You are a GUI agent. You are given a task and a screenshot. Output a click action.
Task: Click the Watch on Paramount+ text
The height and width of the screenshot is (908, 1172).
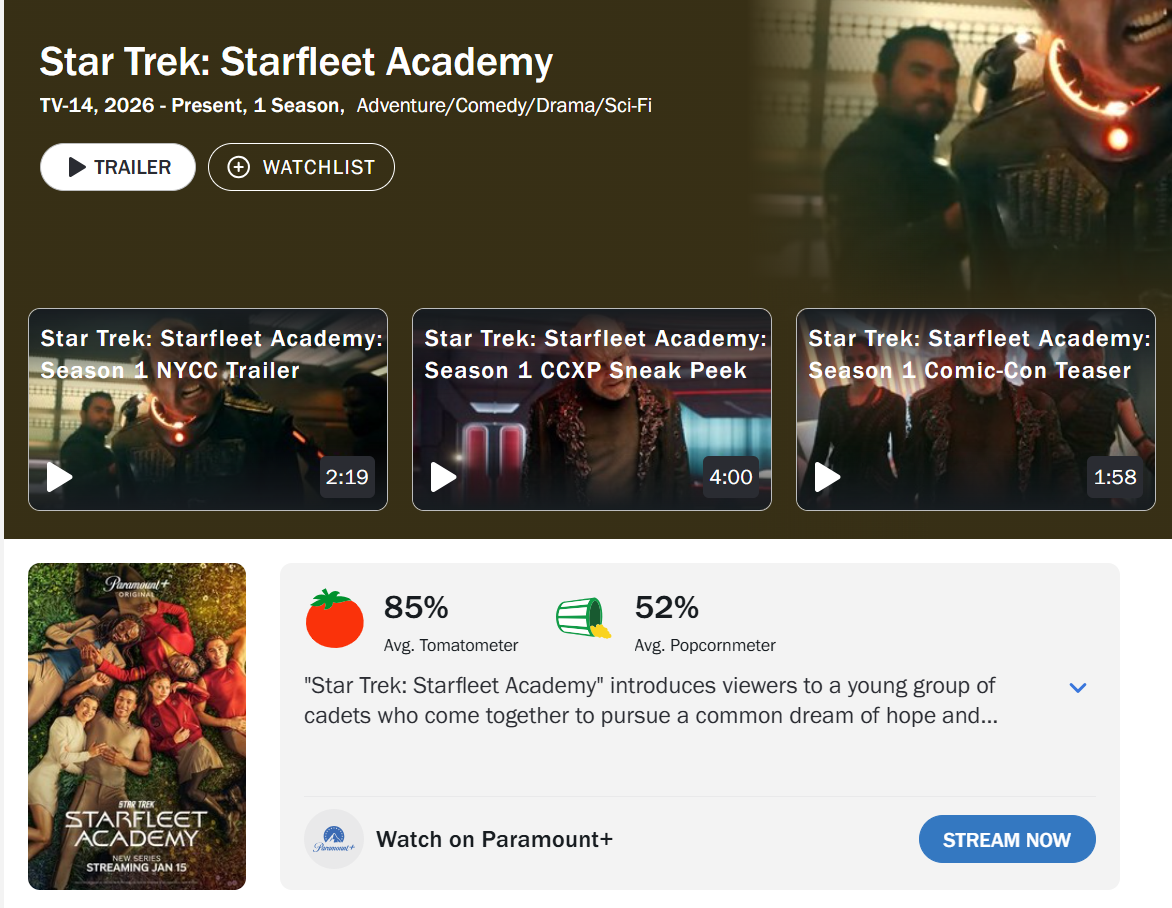pos(494,839)
